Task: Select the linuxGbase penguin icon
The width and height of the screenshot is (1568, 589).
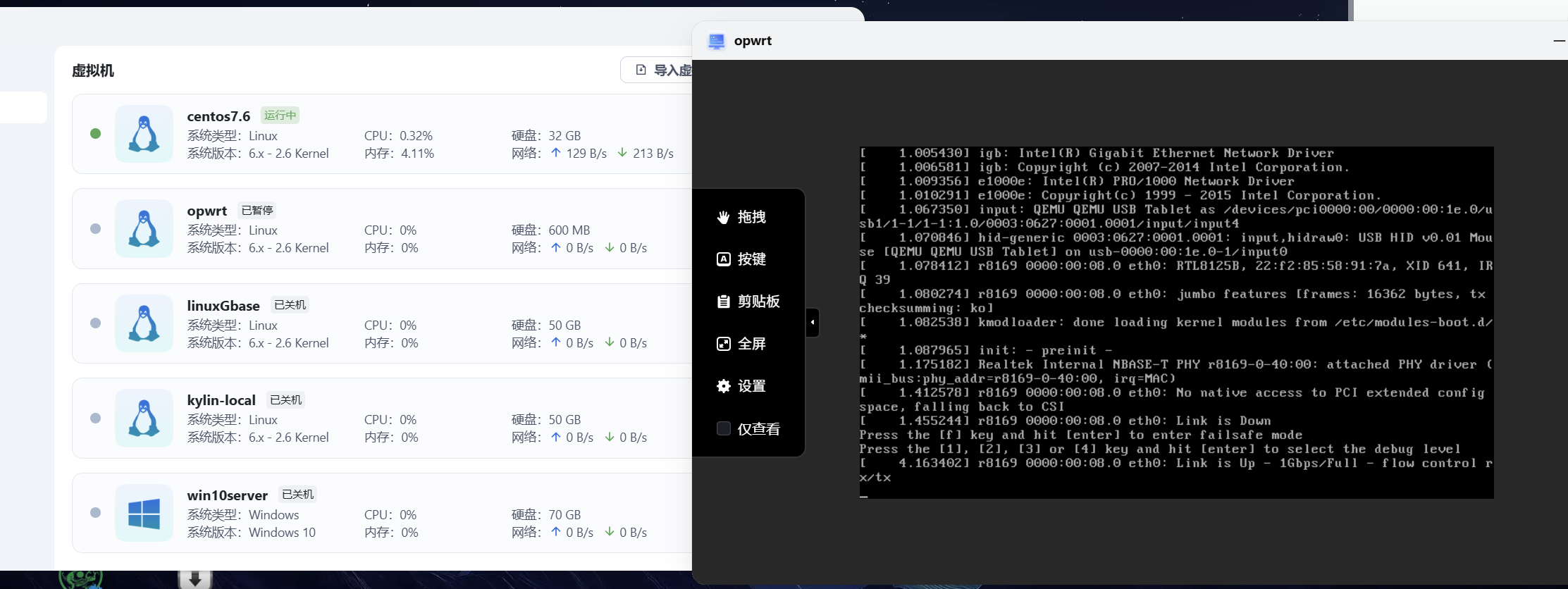Action: point(144,323)
